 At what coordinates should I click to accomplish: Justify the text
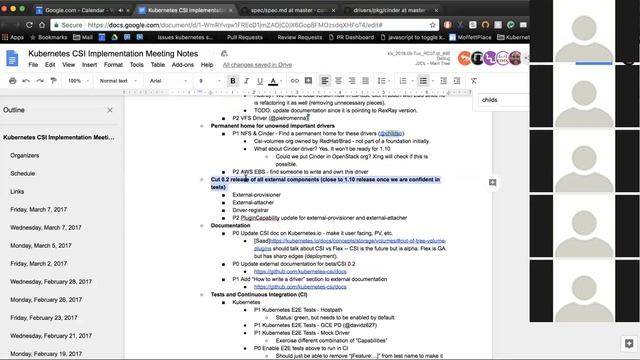coord(365,81)
